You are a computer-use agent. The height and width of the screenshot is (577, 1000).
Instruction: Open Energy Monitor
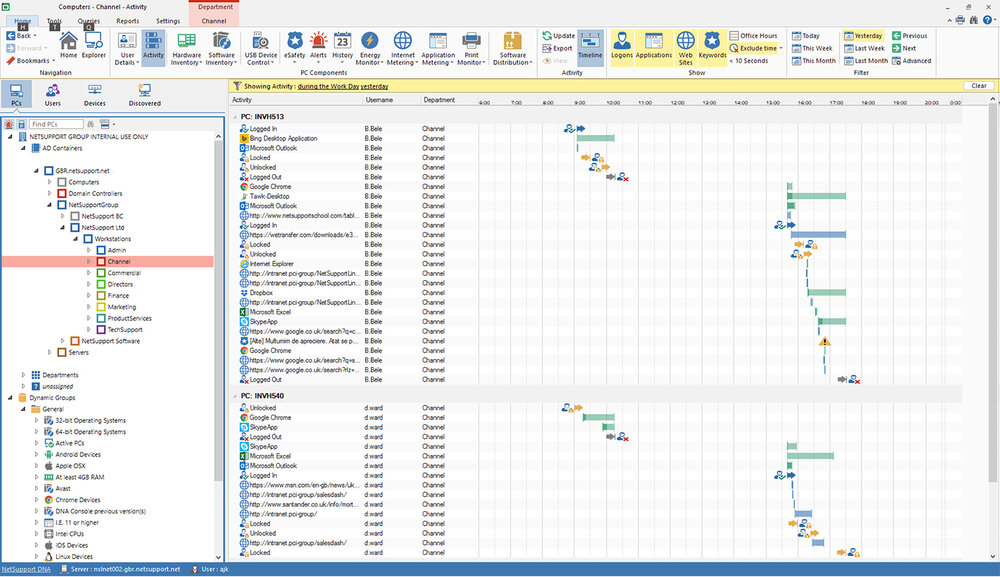[x=369, y=48]
